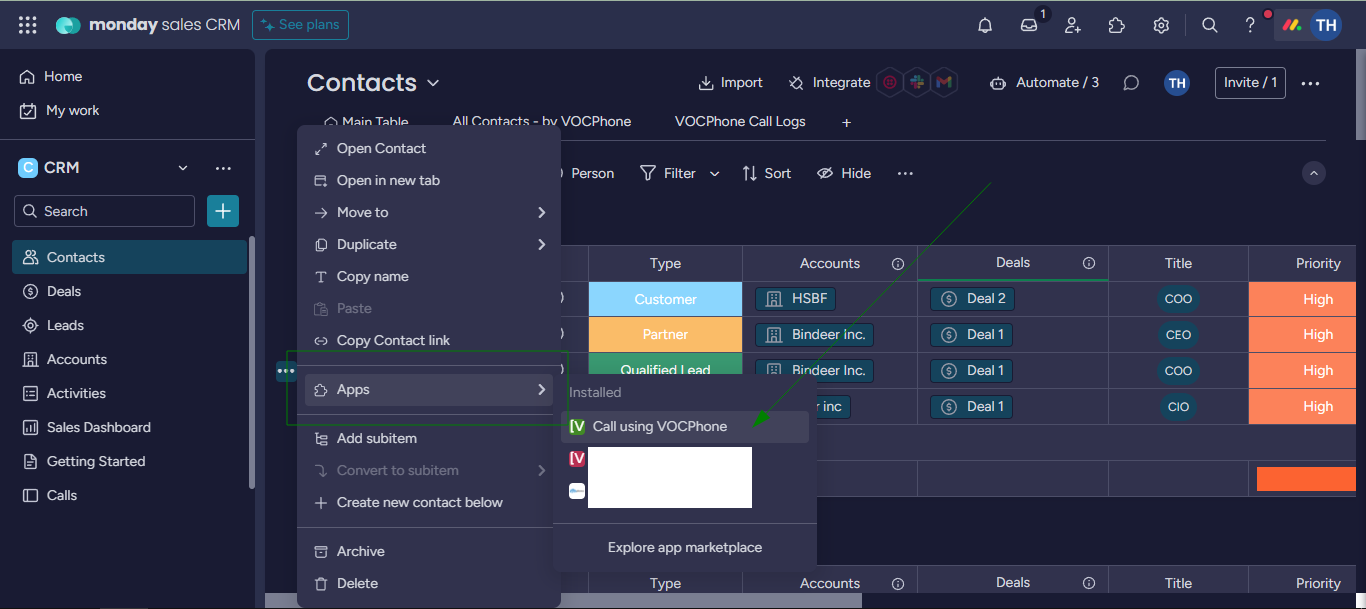Click the Invite / 1 button

1249,83
